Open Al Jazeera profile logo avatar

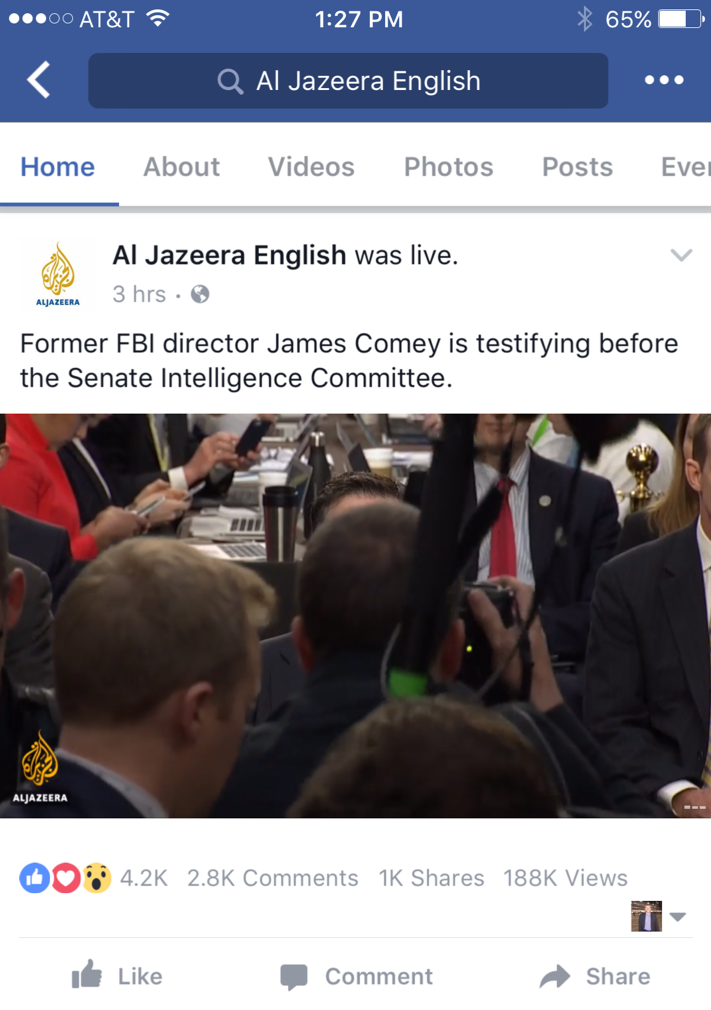pos(57,274)
